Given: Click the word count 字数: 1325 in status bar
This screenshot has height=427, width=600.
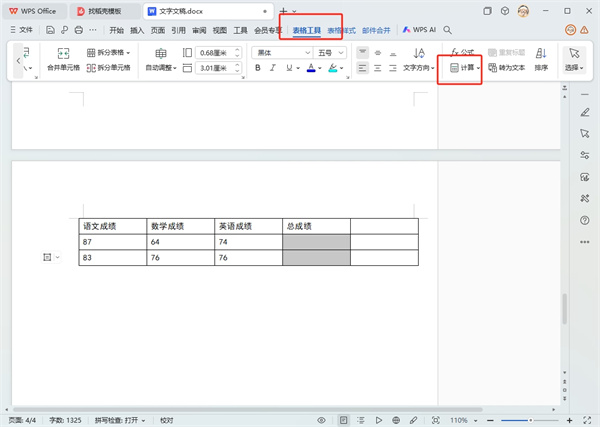Looking at the screenshot, I should (65, 420).
